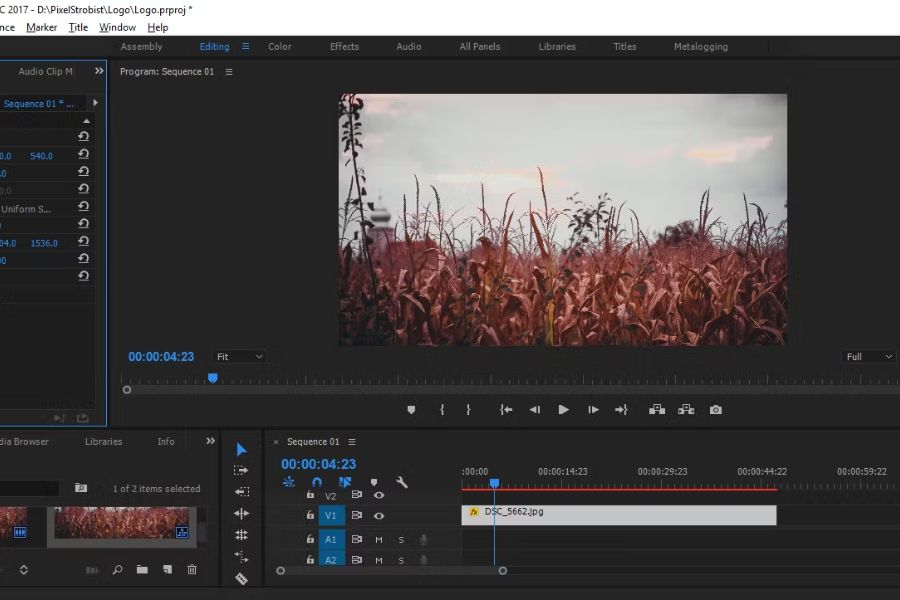The image size is (900, 600).
Task: Click Mark In bracket button
Action: (x=442, y=410)
